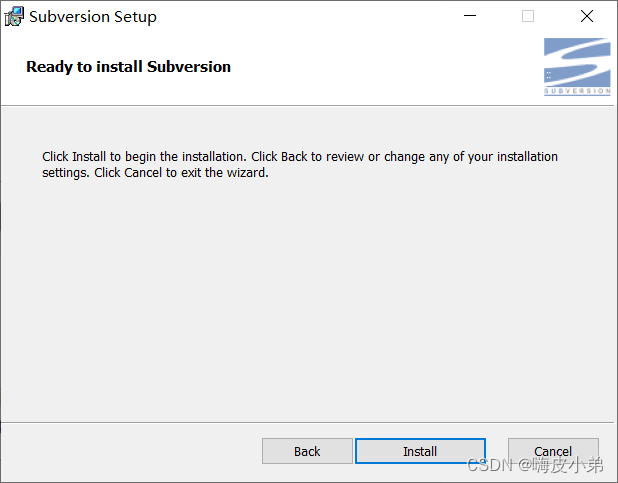Click the word "Back" in the instruction paragraph
The width and height of the screenshot is (618, 483).
click(x=294, y=157)
